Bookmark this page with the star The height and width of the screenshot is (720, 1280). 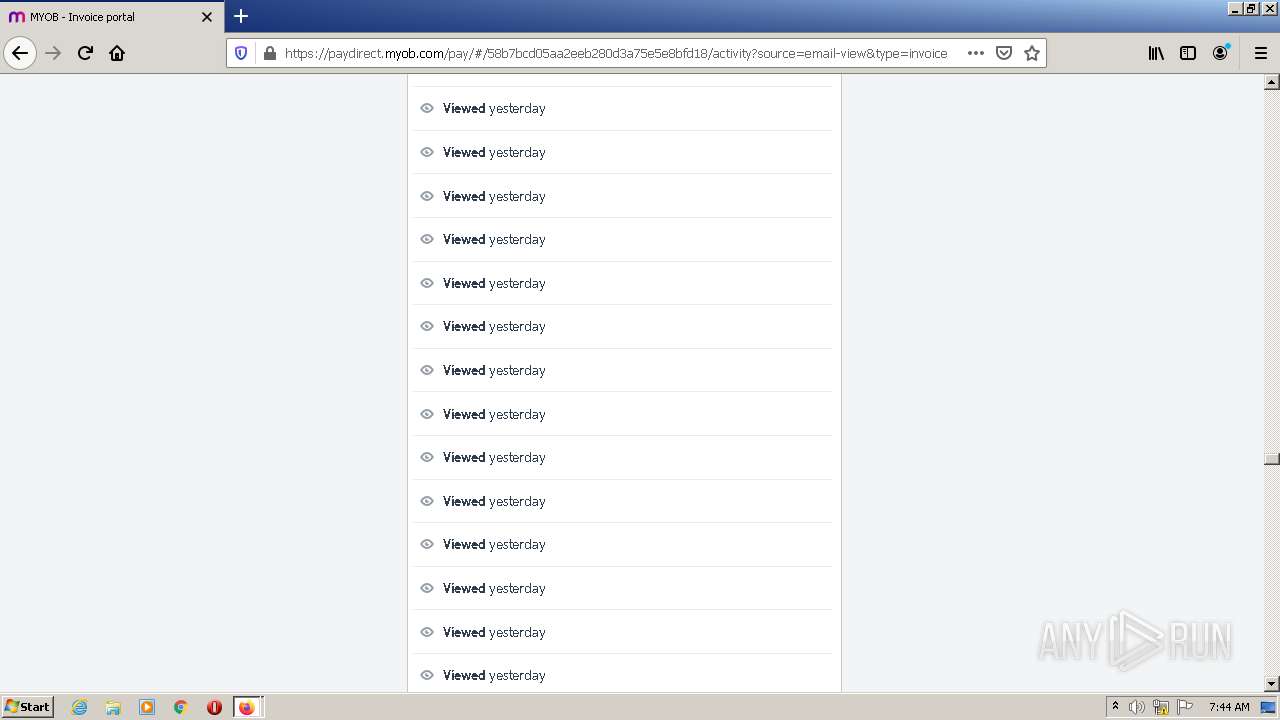point(1032,53)
